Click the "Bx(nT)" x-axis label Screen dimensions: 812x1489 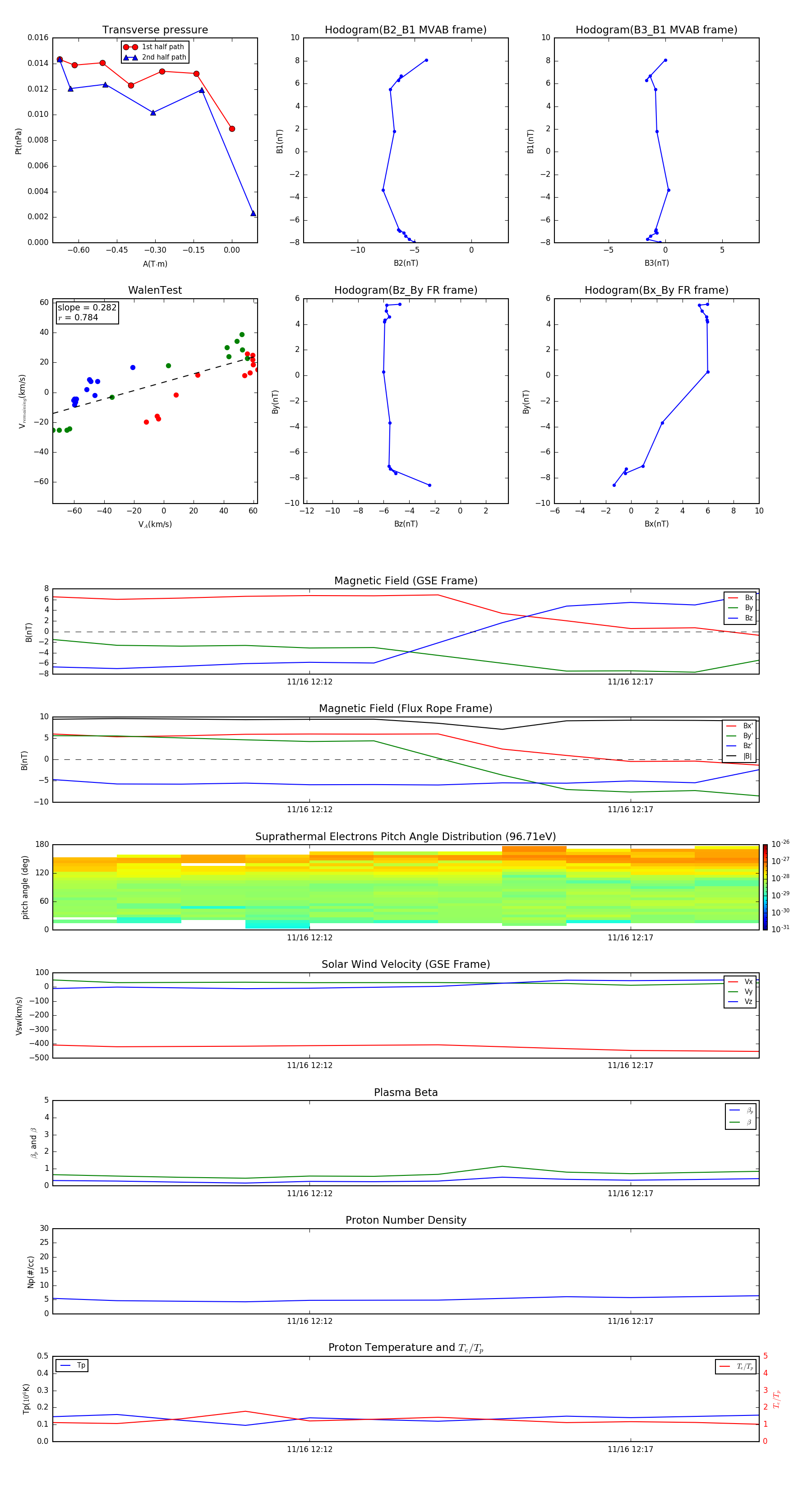pyautogui.click(x=656, y=524)
